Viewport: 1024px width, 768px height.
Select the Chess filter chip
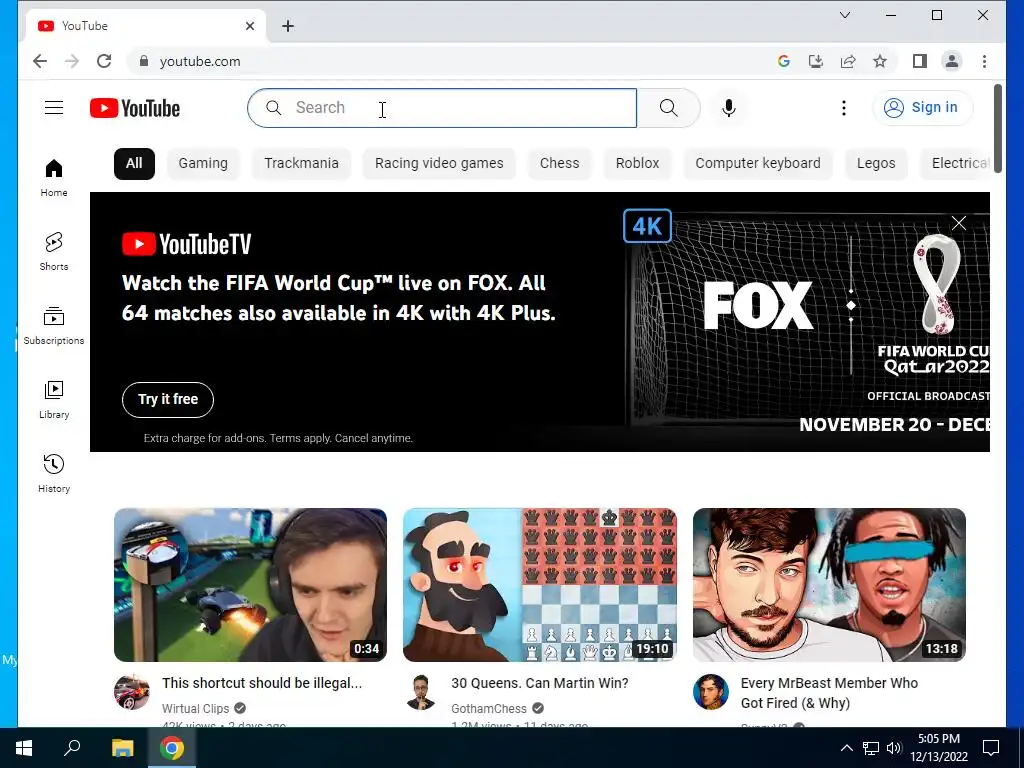tap(559, 163)
